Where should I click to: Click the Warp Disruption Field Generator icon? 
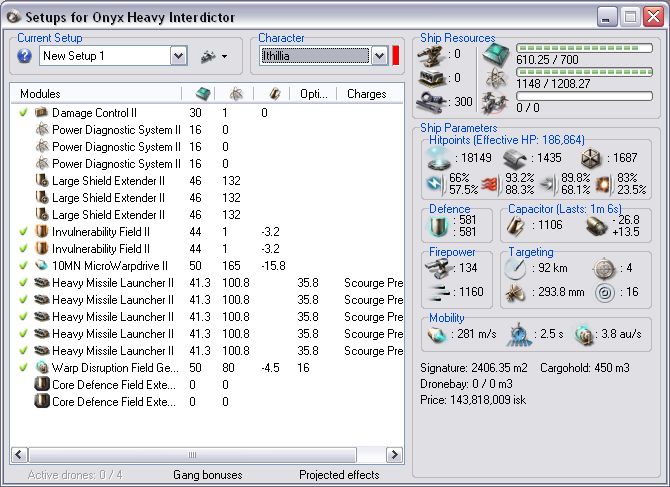click(41, 368)
